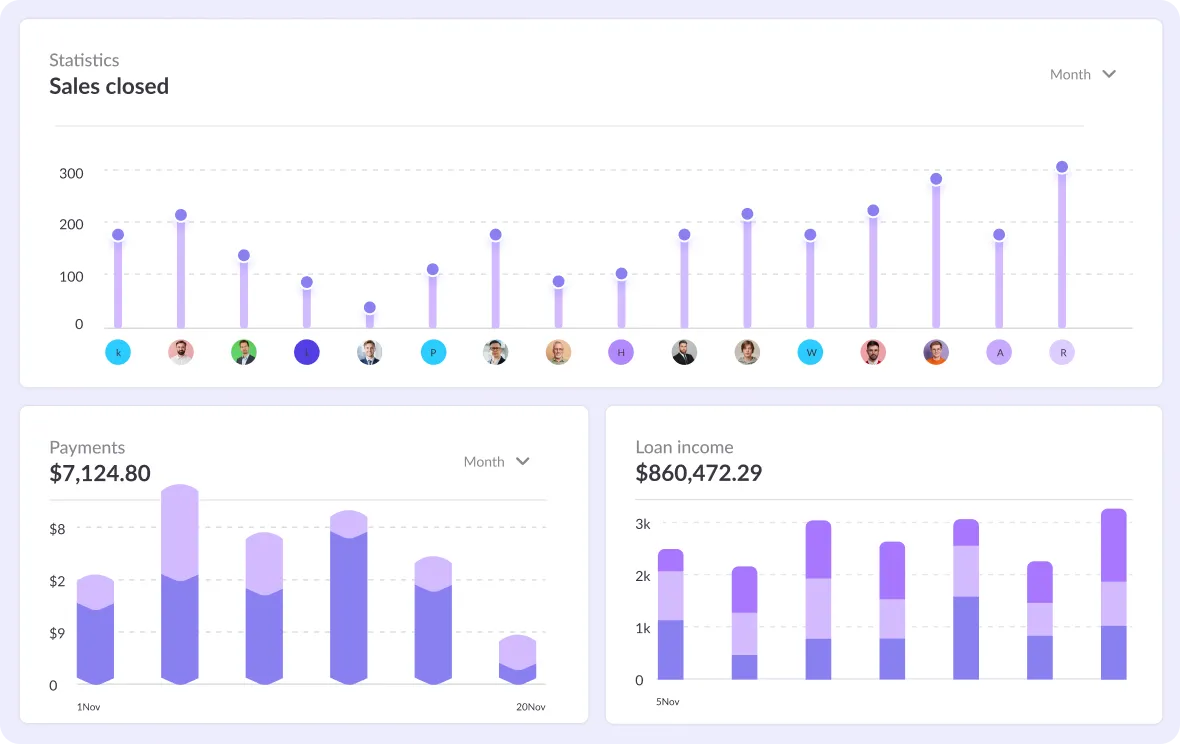The width and height of the screenshot is (1180, 744).
Task: Select the green-background man avatar photo
Action: (x=244, y=352)
